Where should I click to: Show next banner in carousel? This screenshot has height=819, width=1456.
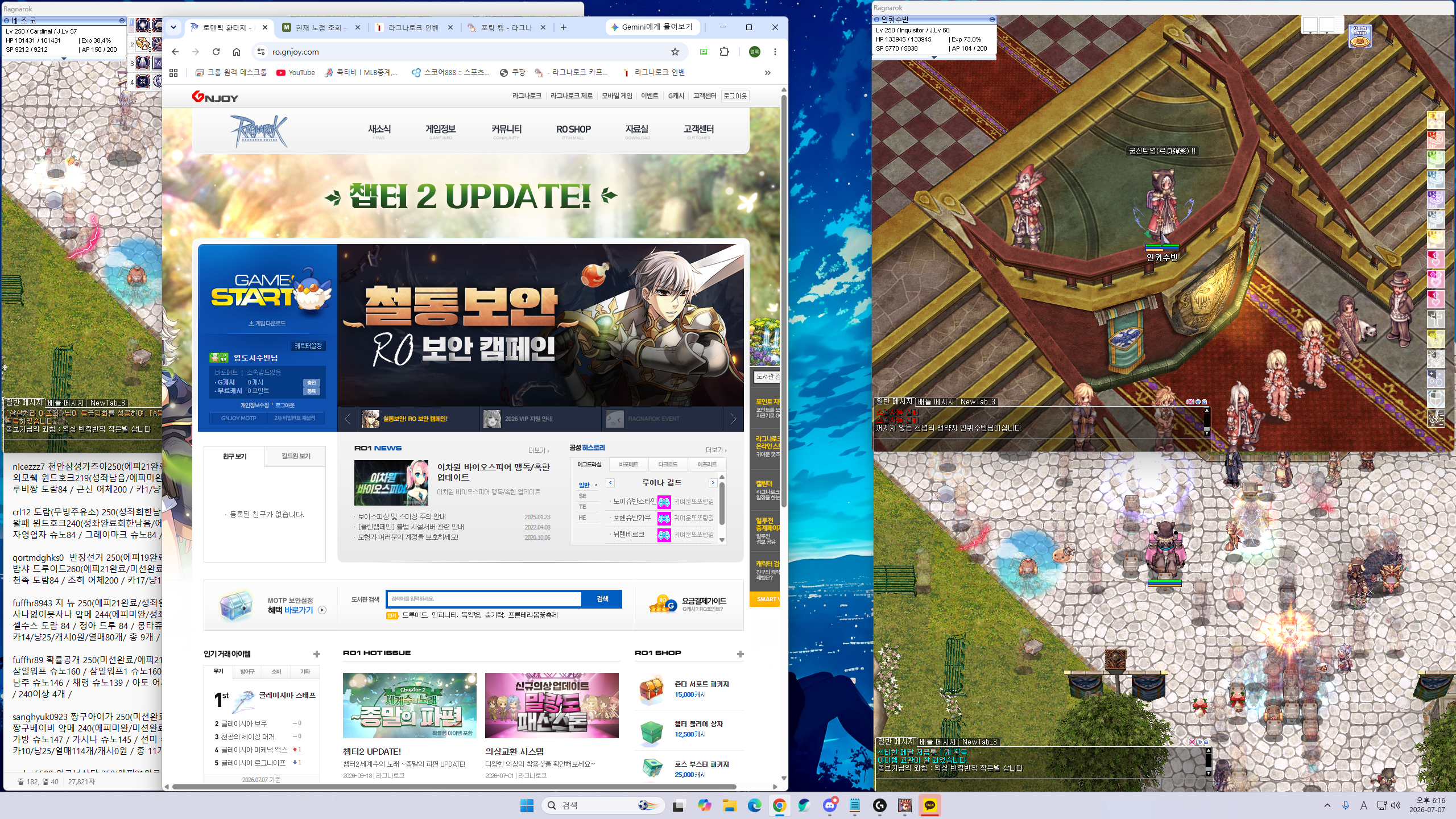click(734, 419)
